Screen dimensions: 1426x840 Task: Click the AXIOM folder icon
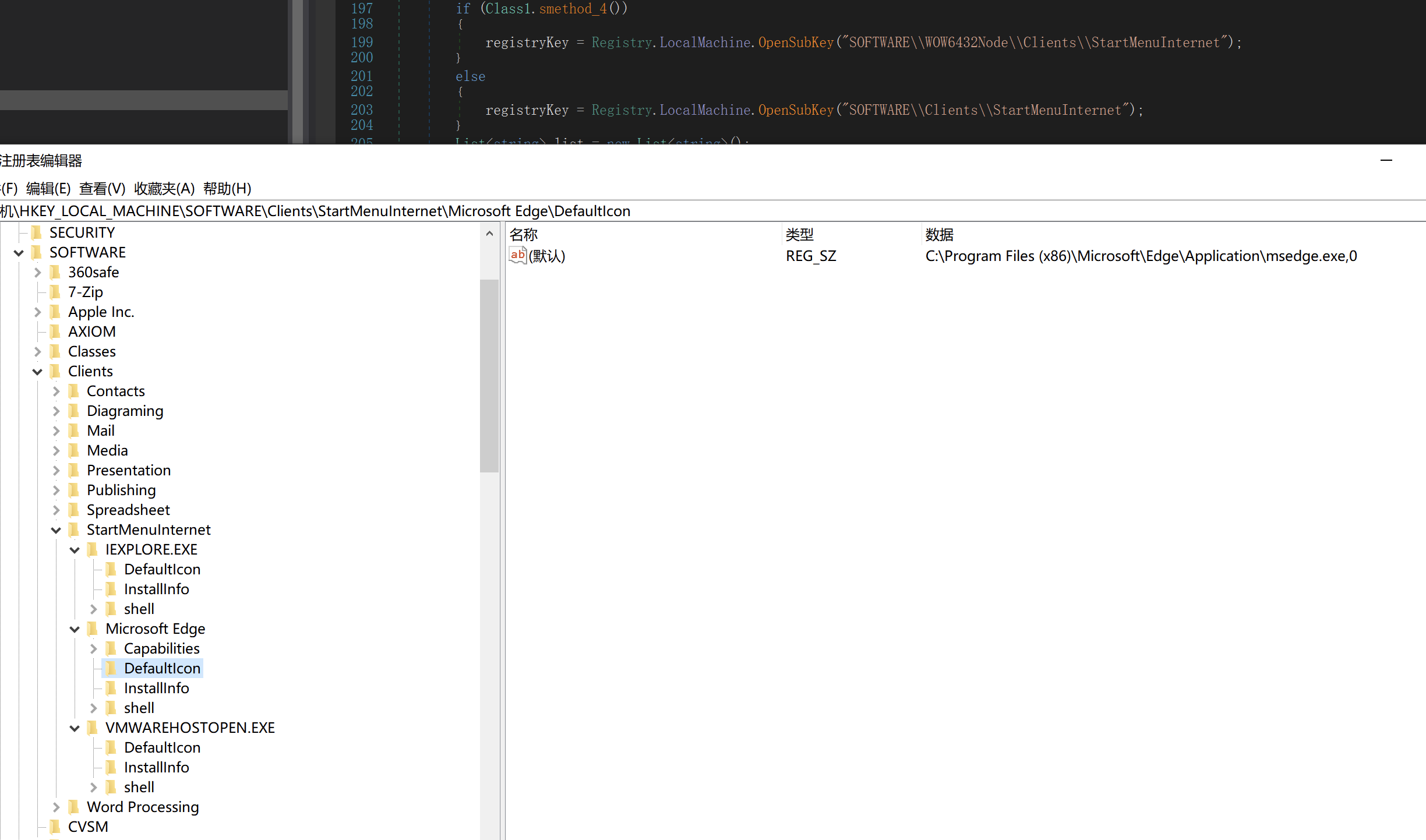[55, 331]
